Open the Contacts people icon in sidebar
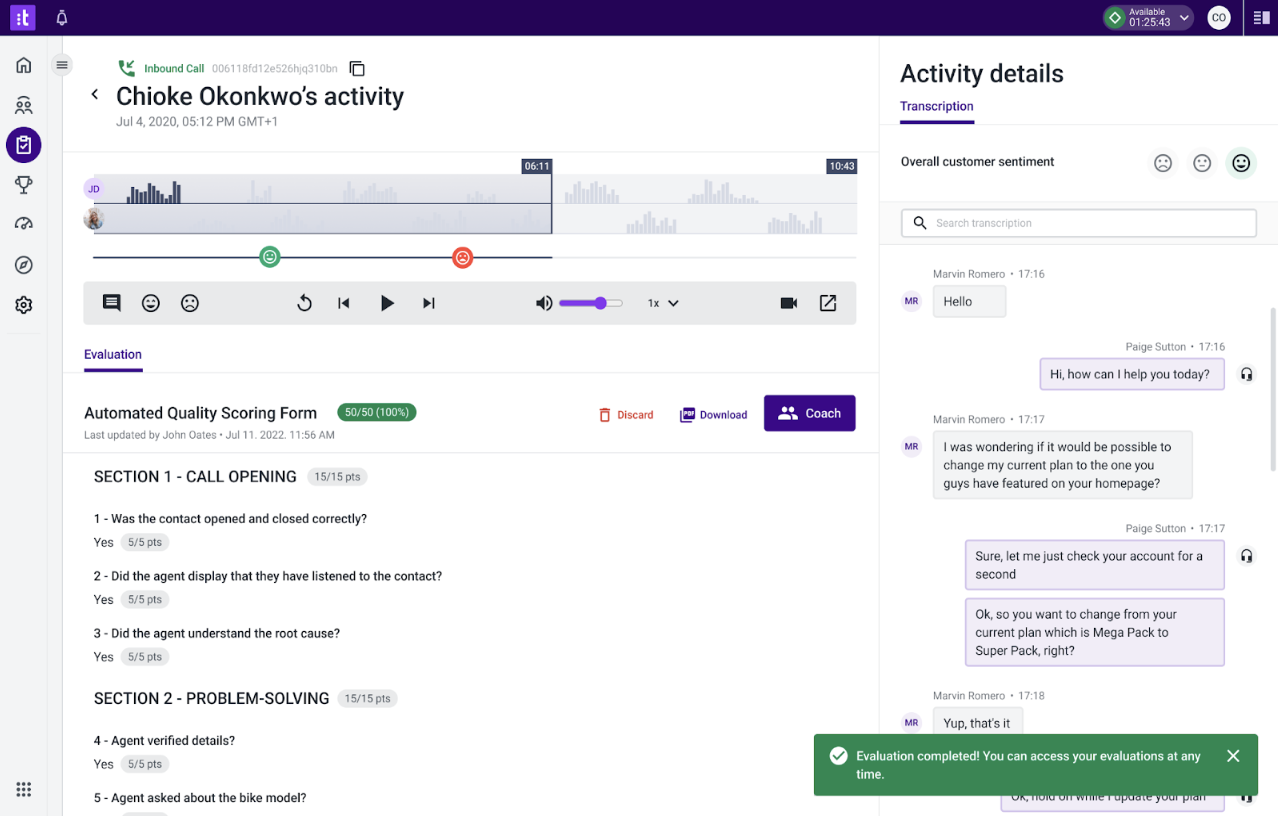The height and width of the screenshot is (816, 1278). pyautogui.click(x=24, y=105)
